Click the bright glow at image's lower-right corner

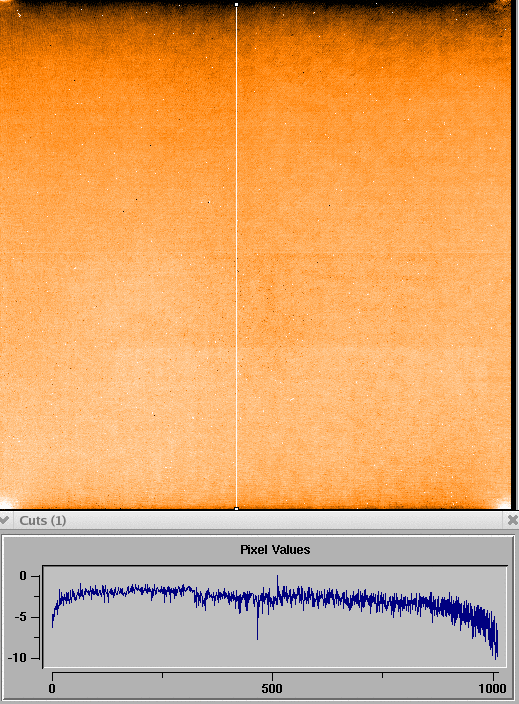pos(504,503)
